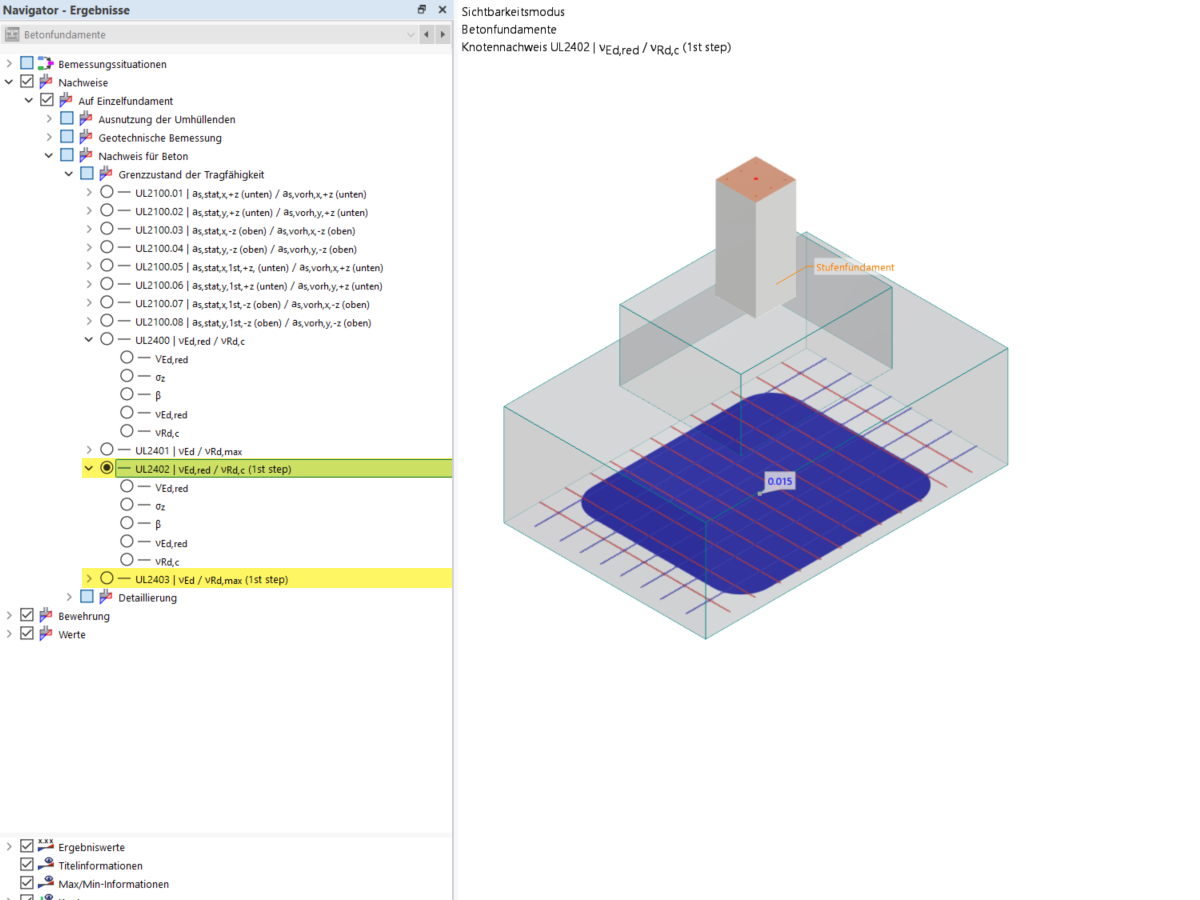
Task: Click the Titelinformationen eye icon
Action: point(44,865)
